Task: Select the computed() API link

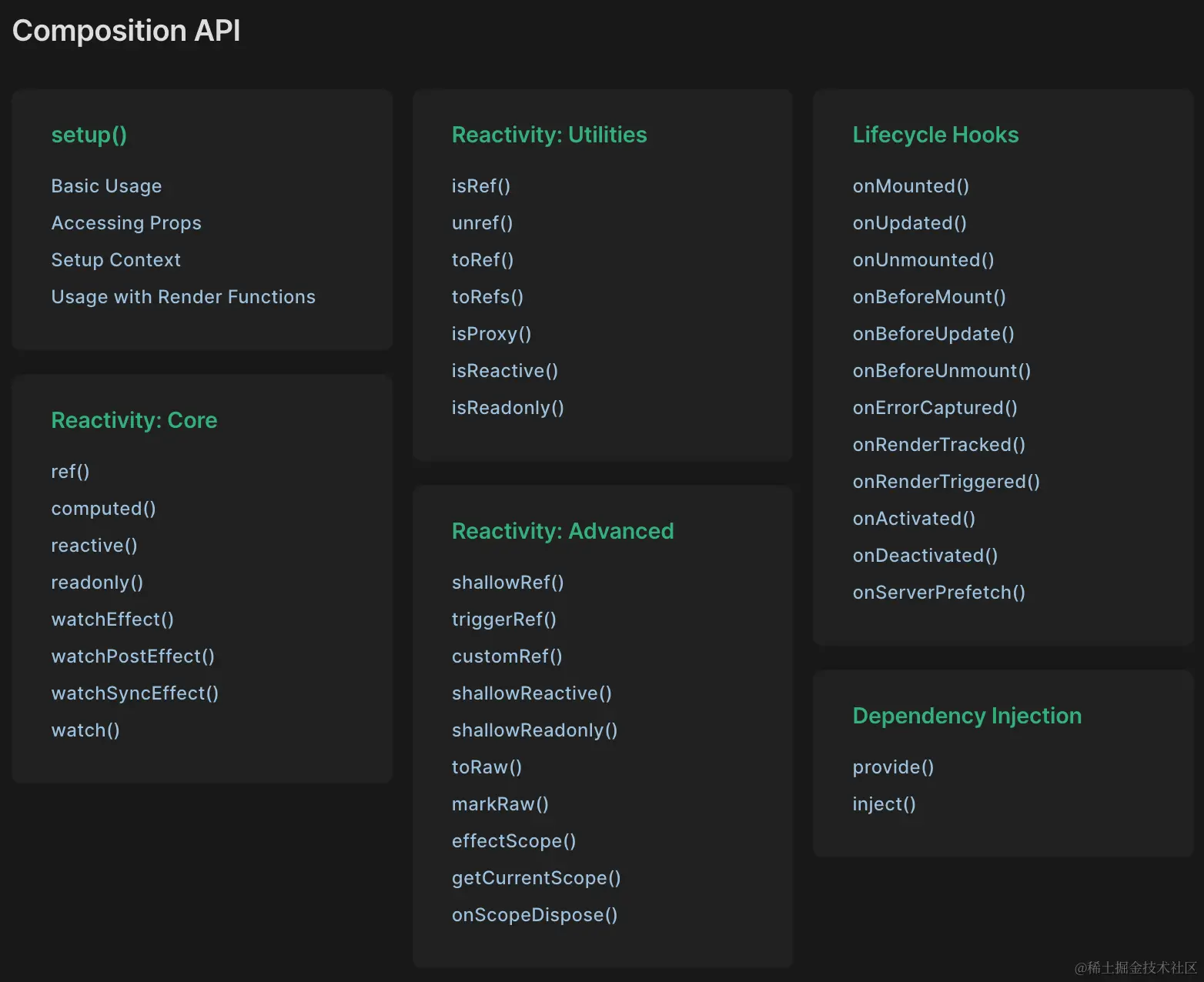Action: point(103,509)
